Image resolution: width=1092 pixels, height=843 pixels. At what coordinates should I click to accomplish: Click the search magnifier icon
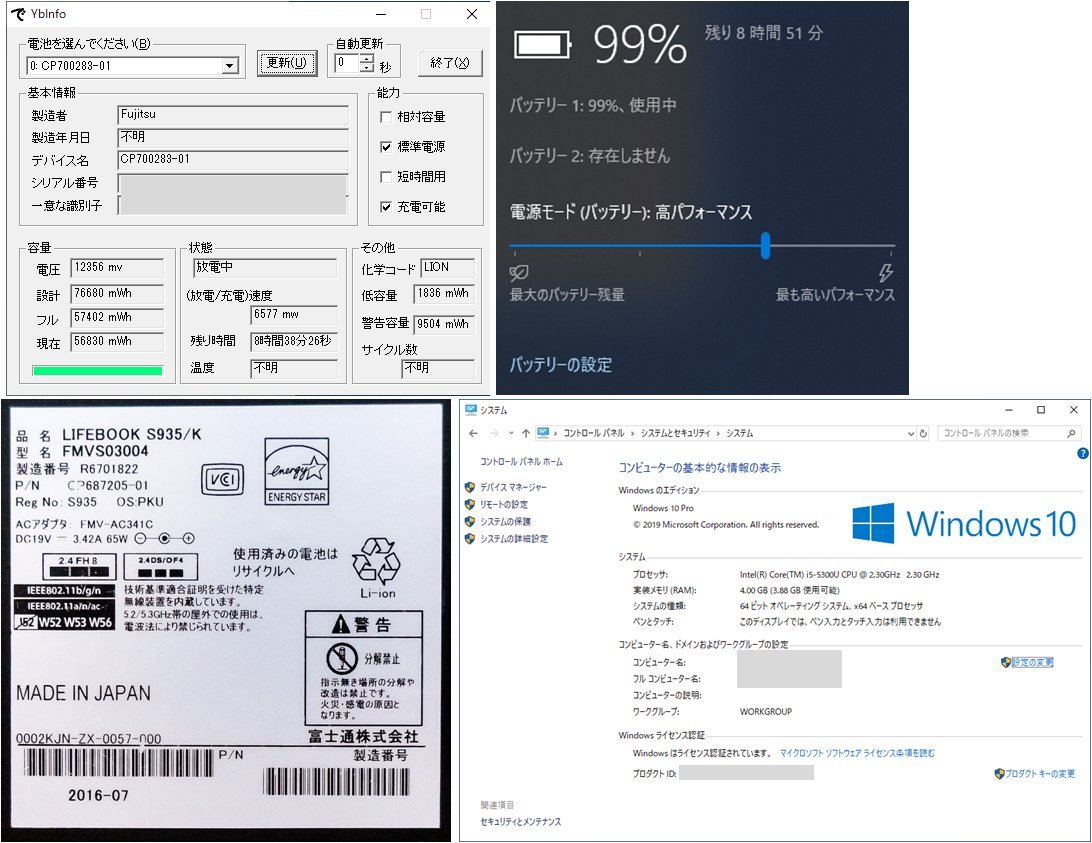[x=1072, y=433]
